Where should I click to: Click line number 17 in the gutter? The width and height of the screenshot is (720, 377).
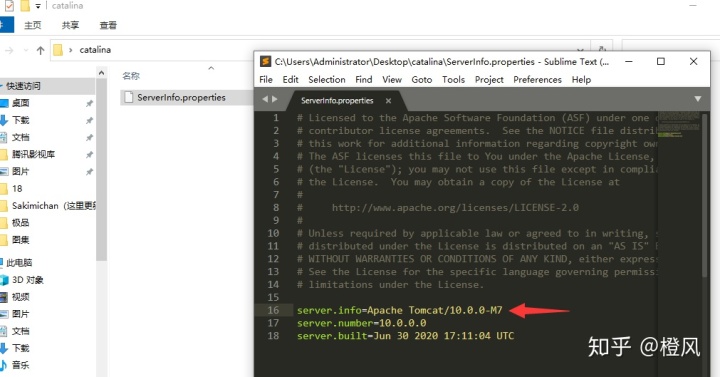[273, 323]
